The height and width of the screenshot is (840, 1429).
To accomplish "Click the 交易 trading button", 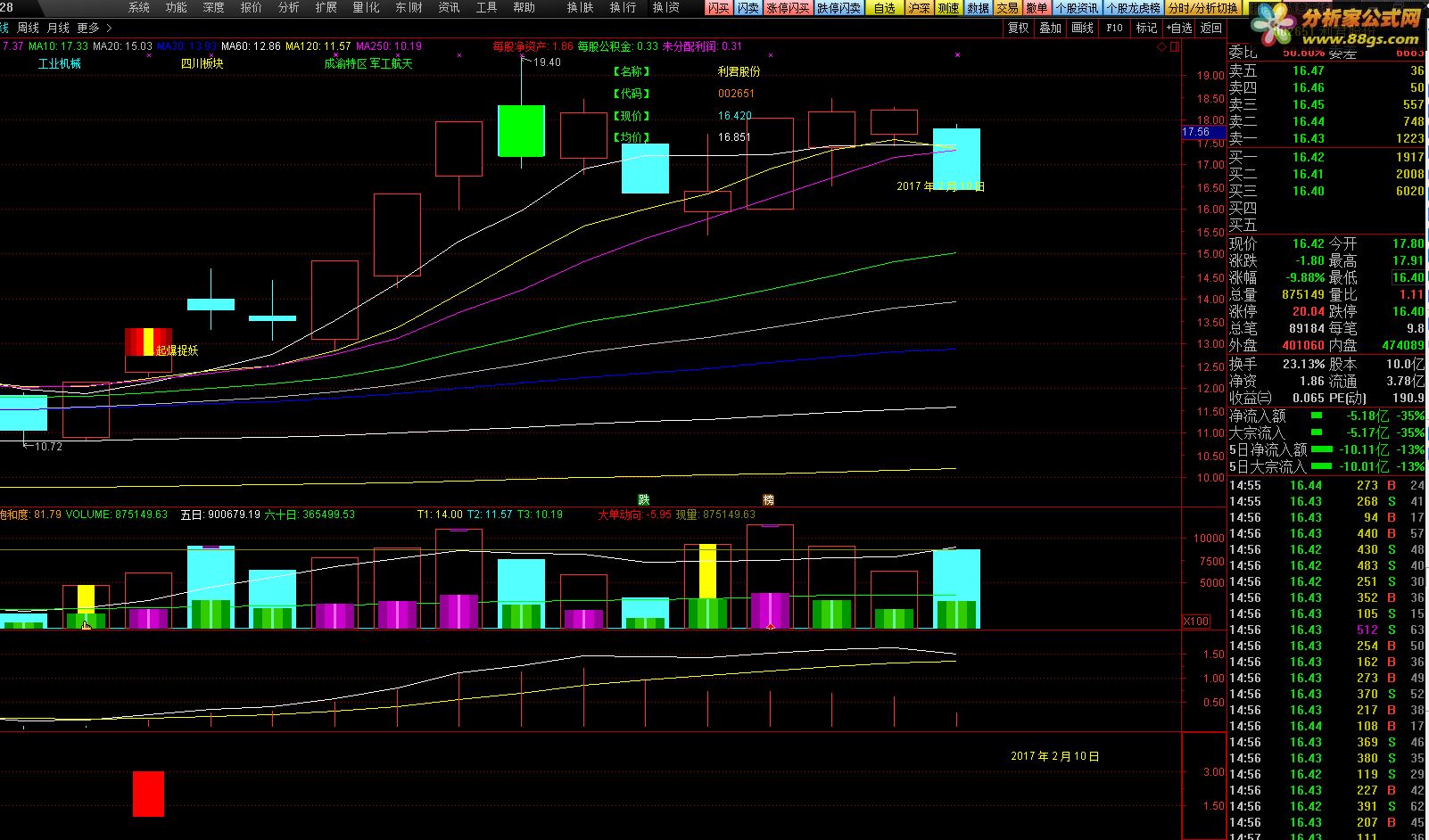I will pos(1007,8).
